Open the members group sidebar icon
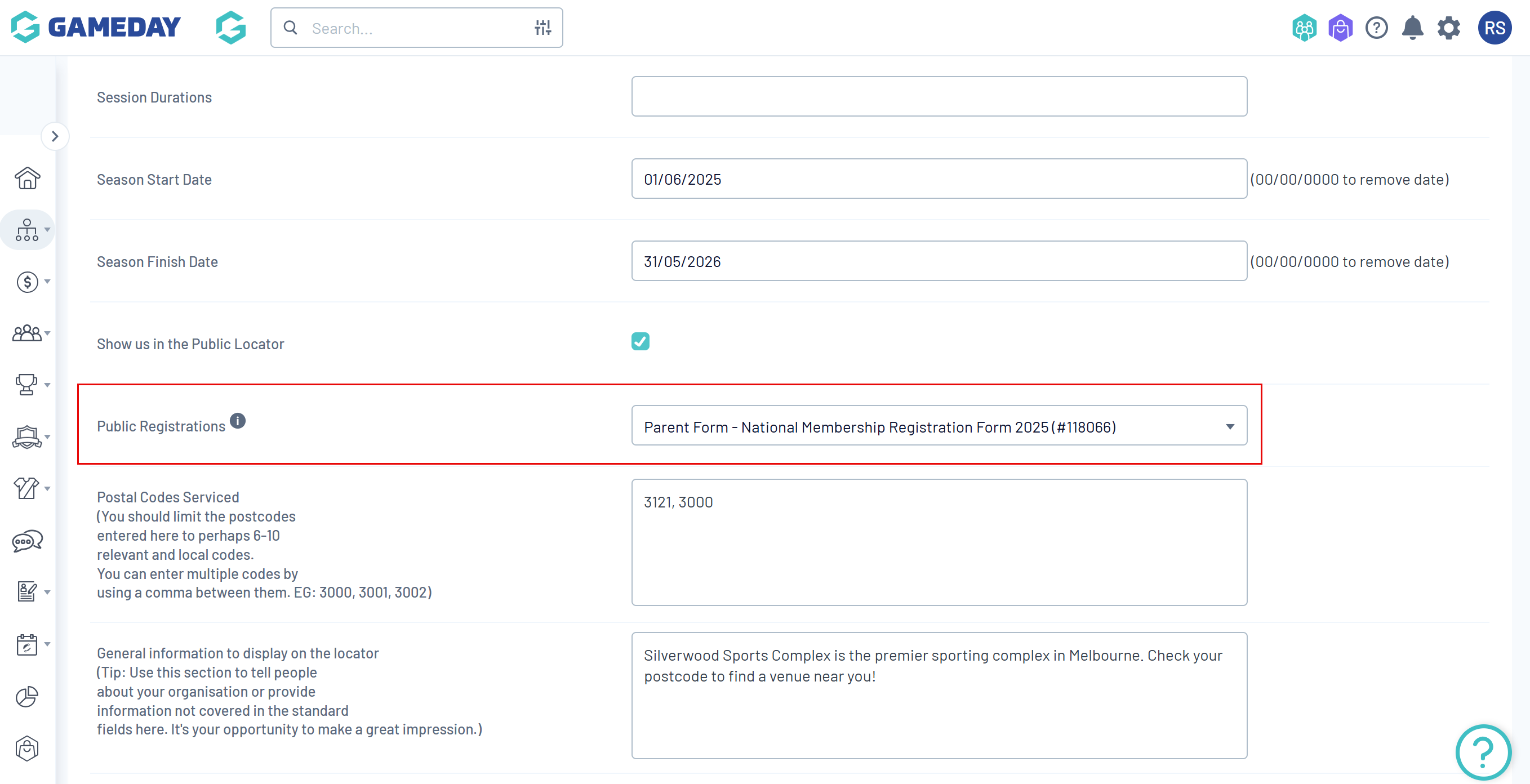Screen dimensions: 1530x784 (27, 333)
